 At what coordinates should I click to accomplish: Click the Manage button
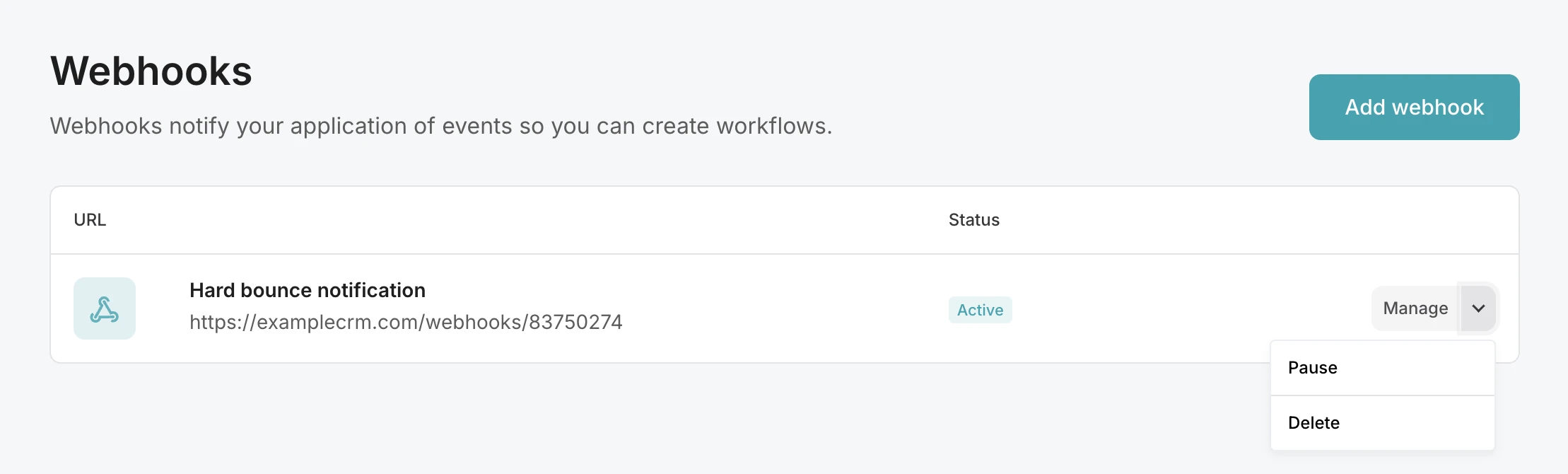point(1415,308)
